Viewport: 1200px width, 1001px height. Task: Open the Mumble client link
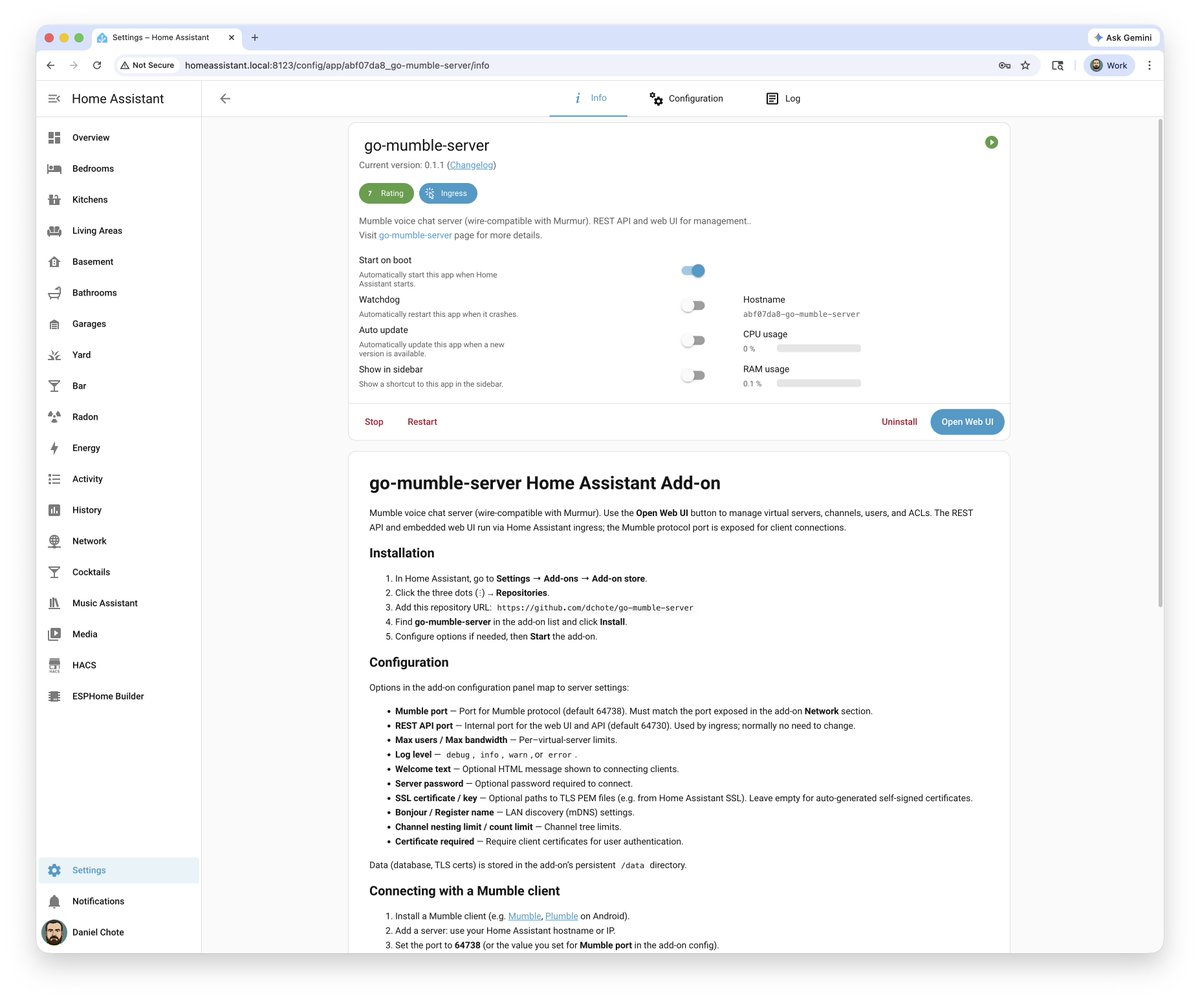pyautogui.click(x=524, y=916)
